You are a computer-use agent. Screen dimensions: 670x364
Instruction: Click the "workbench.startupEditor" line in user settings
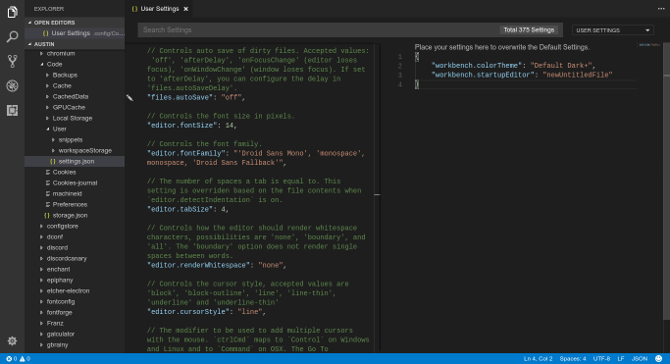(522, 75)
